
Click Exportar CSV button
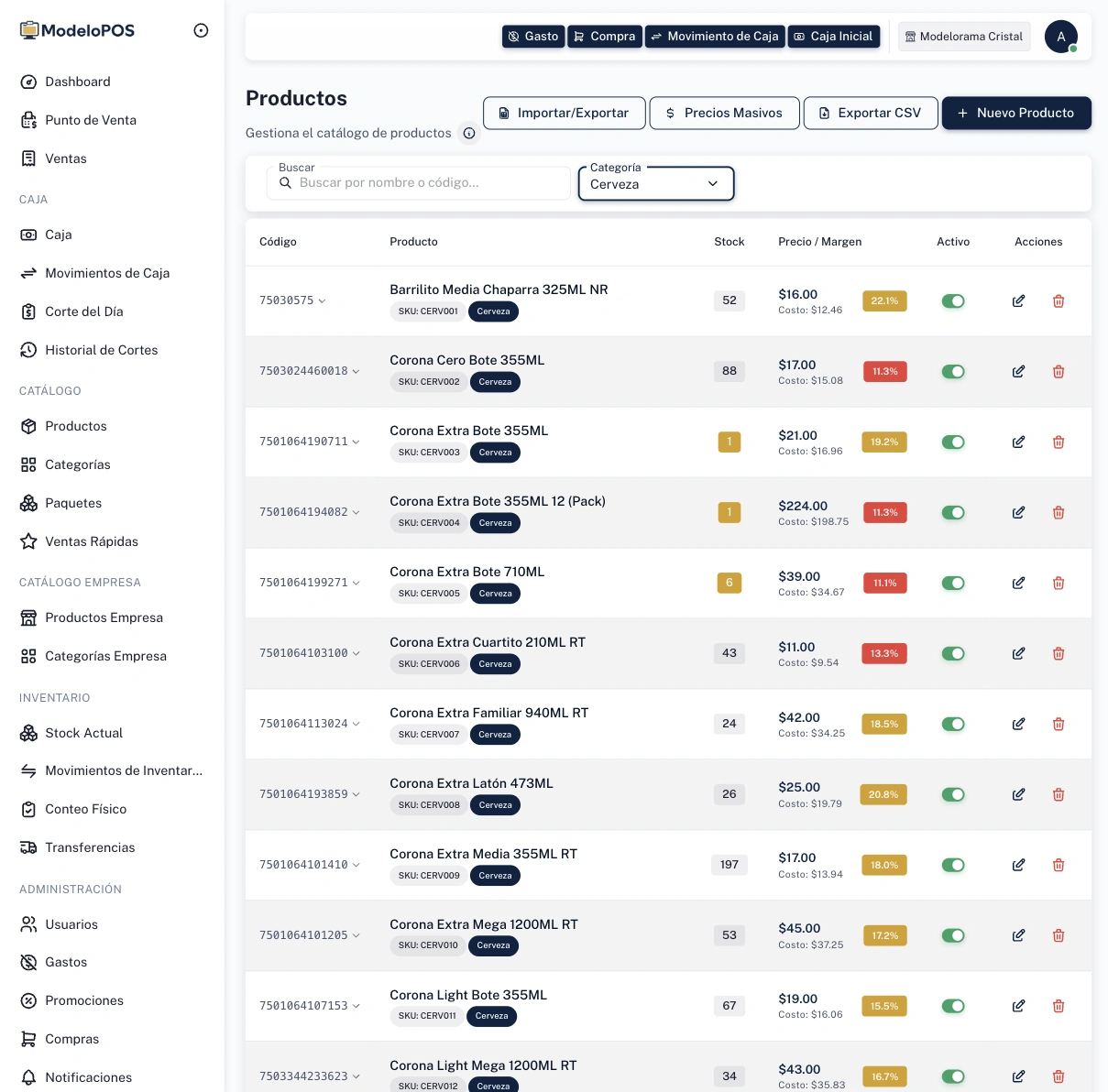click(x=870, y=114)
